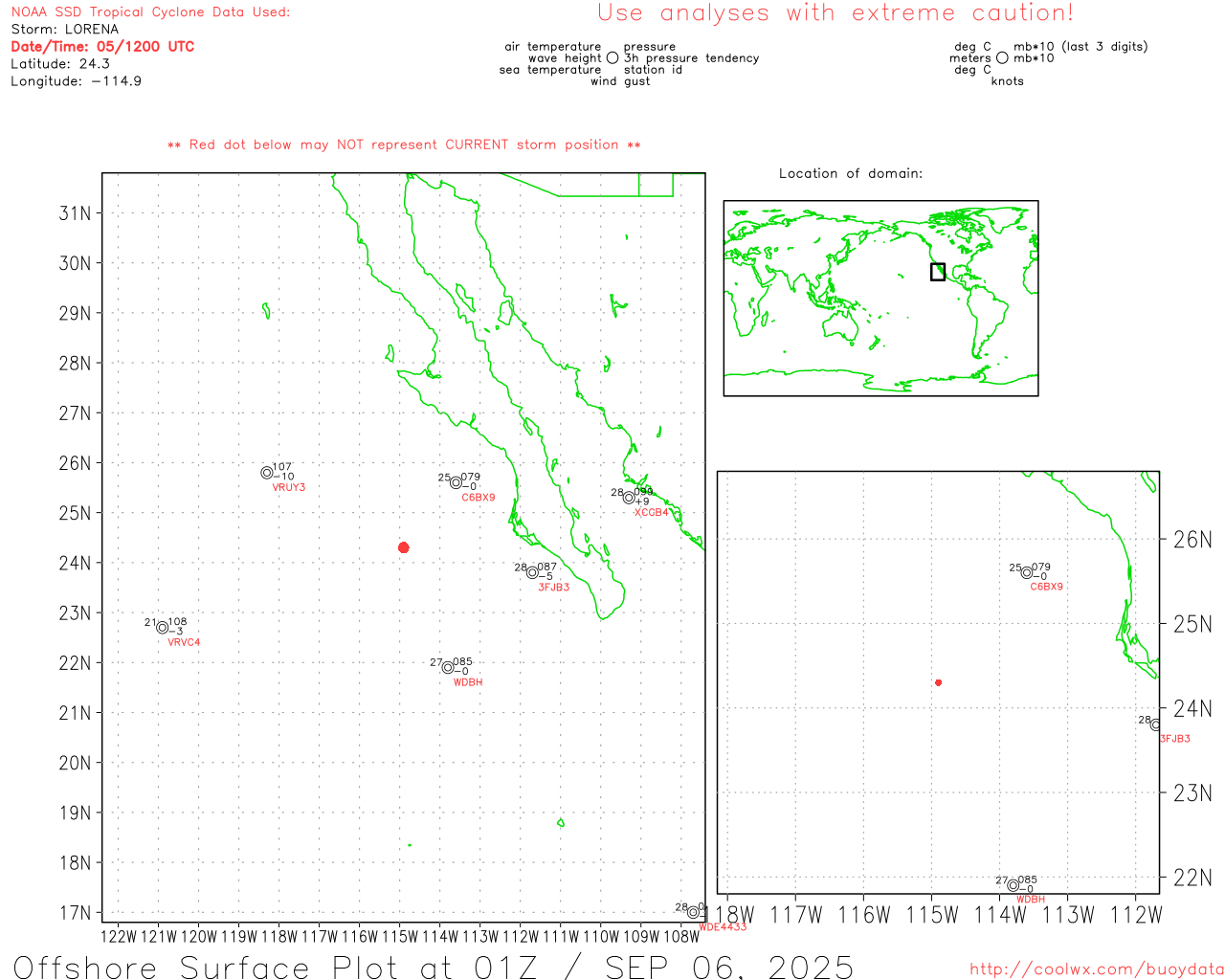This screenshot has height=980, width=1225.
Task: Click the 'XCCB4' red station label
Action: pos(652,512)
